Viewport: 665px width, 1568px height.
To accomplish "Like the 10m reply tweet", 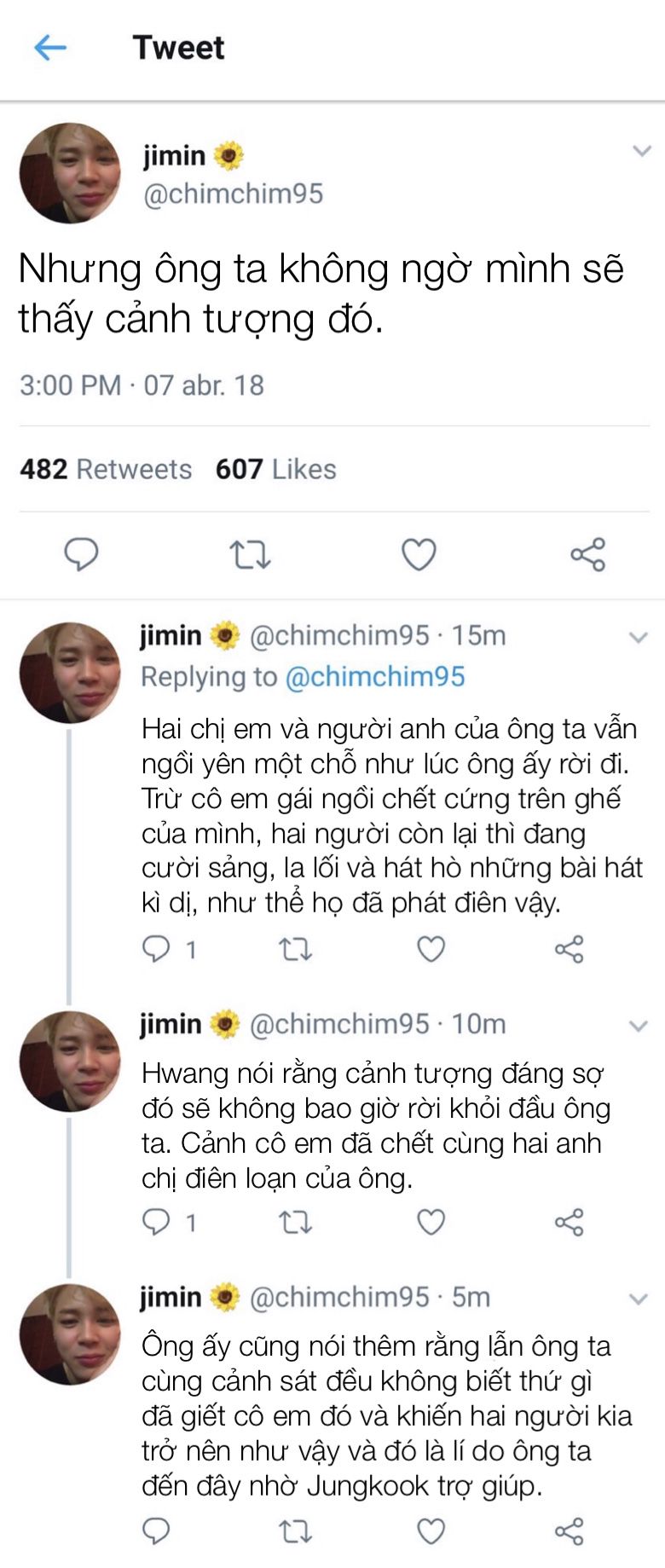I will pyautogui.click(x=431, y=1223).
